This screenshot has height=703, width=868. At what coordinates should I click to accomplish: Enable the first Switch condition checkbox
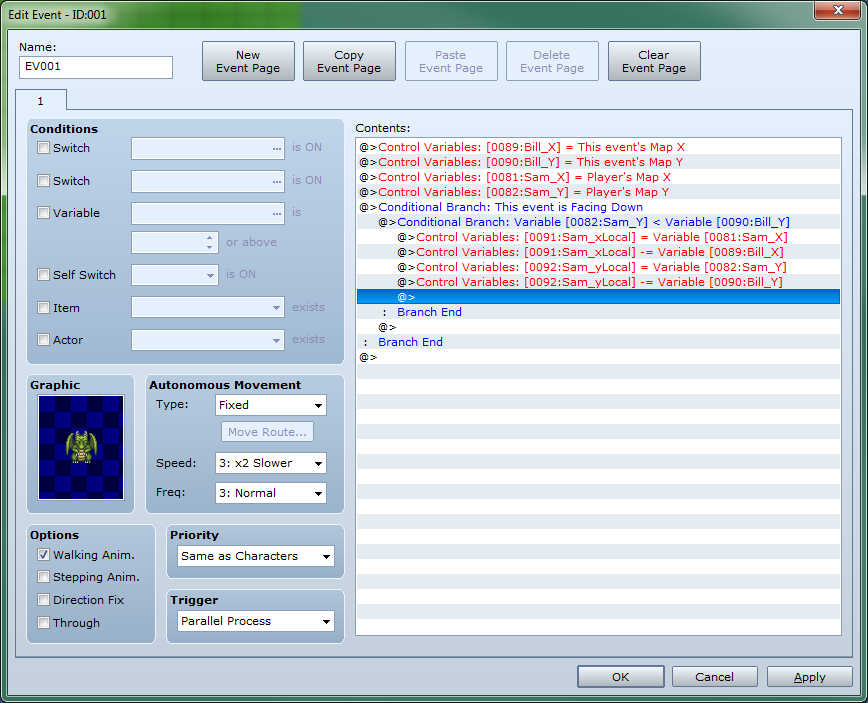click(x=43, y=148)
